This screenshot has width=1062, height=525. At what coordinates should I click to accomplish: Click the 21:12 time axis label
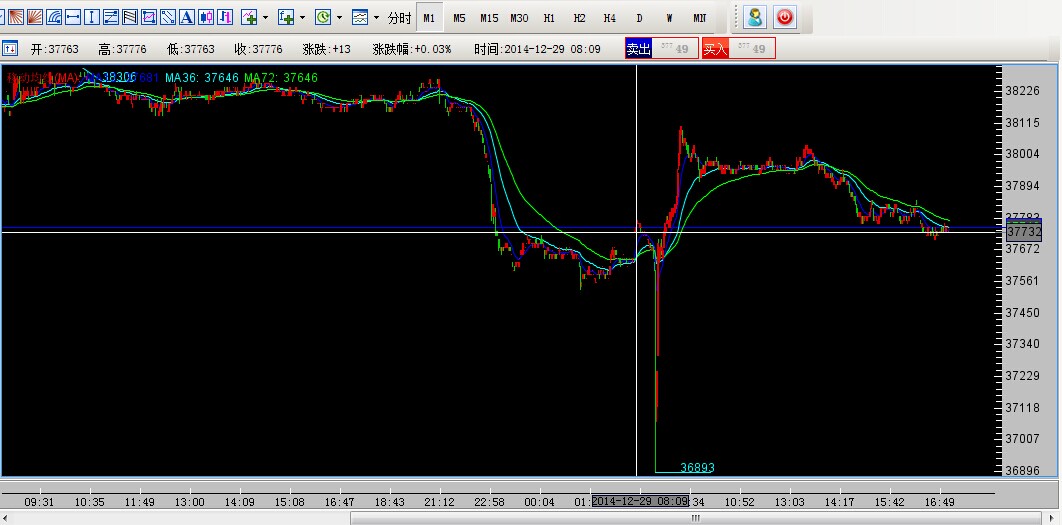coord(440,502)
